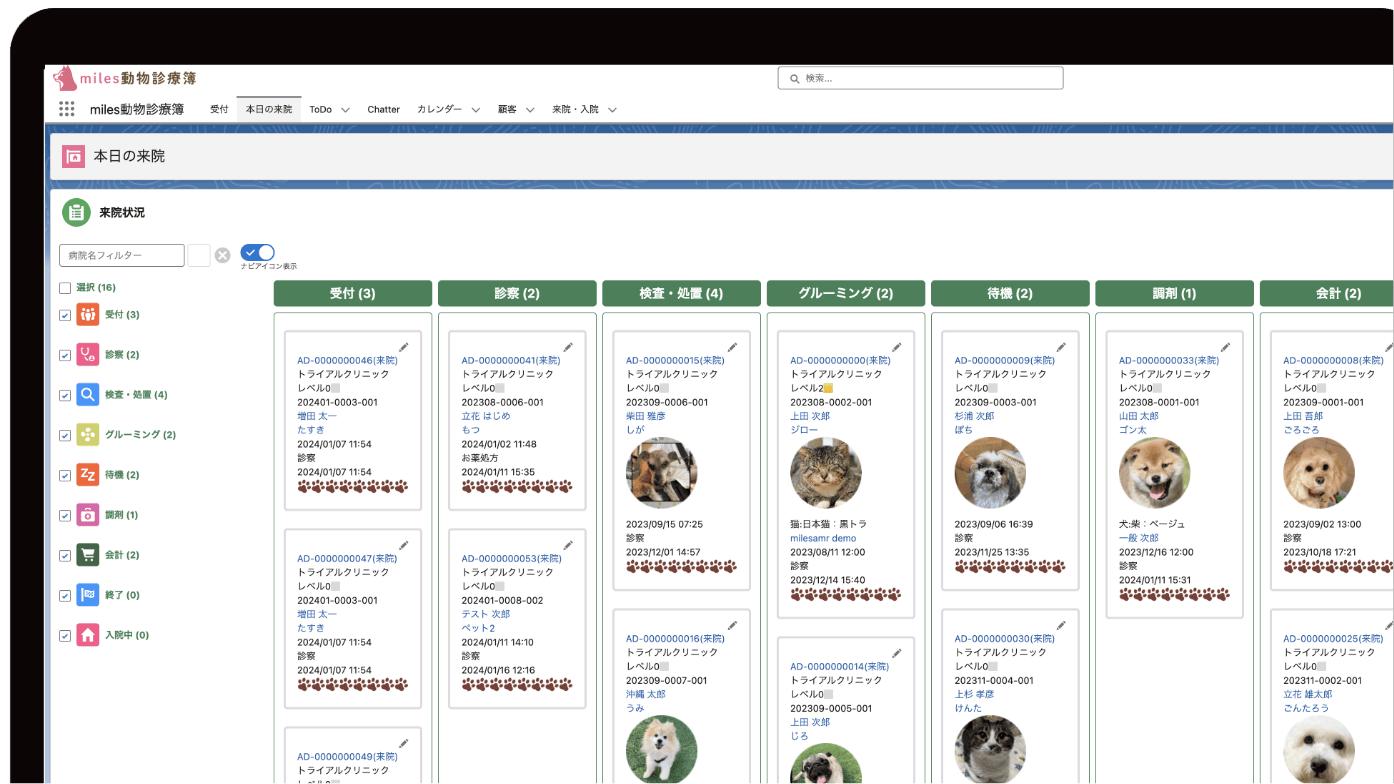Open the 受付 navigation tab
The width and height of the screenshot is (1394, 784).
(x=219, y=109)
